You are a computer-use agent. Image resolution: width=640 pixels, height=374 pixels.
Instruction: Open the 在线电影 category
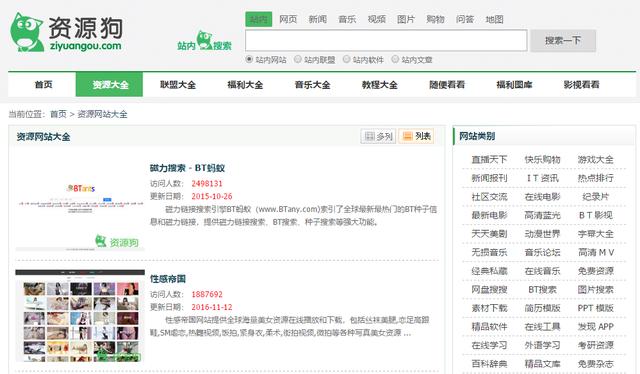(x=542, y=197)
